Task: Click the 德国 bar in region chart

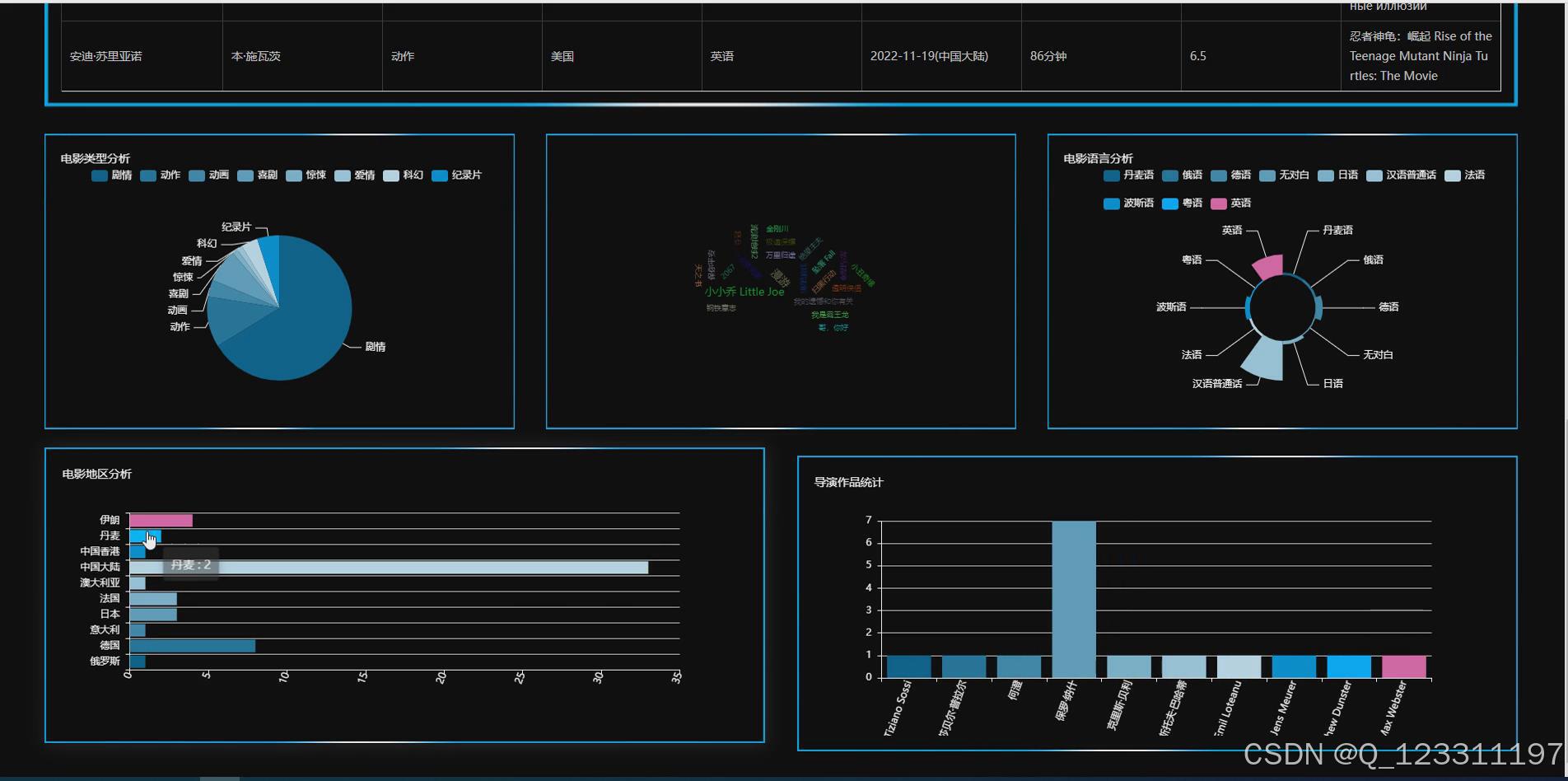Action: click(x=192, y=646)
